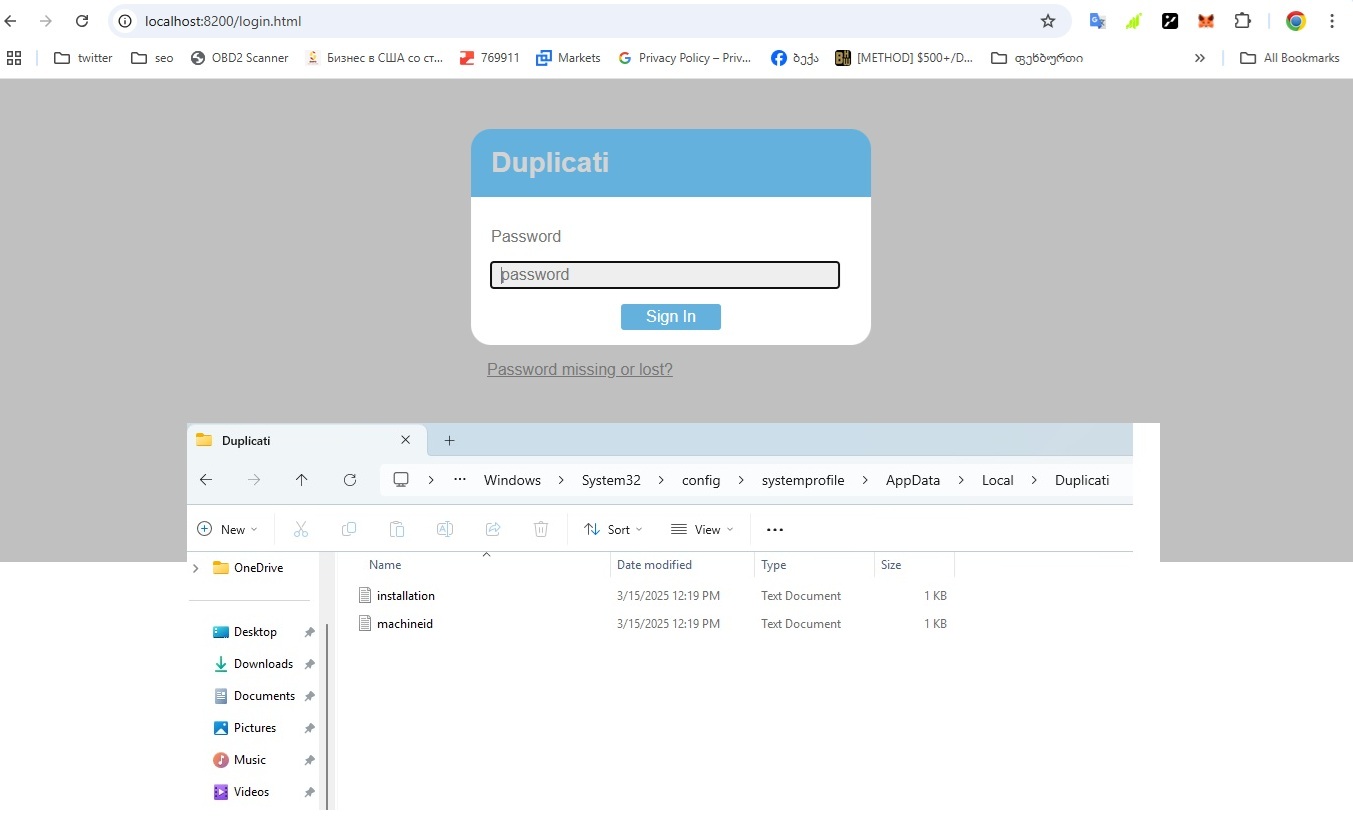
Task: Open the Sort dropdown menu
Action: tap(613, 529)
